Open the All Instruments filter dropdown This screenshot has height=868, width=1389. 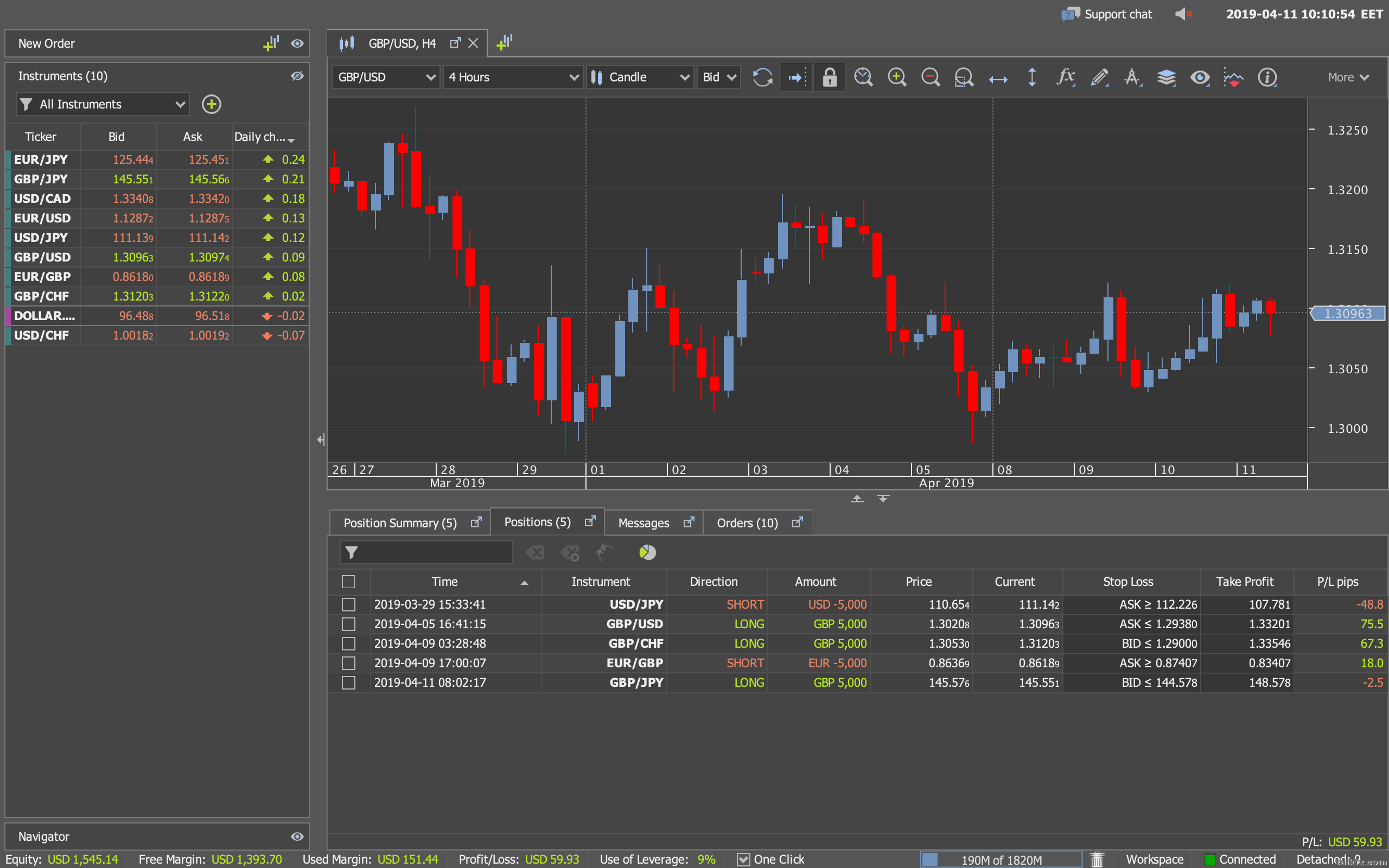[x=103, y=104]
